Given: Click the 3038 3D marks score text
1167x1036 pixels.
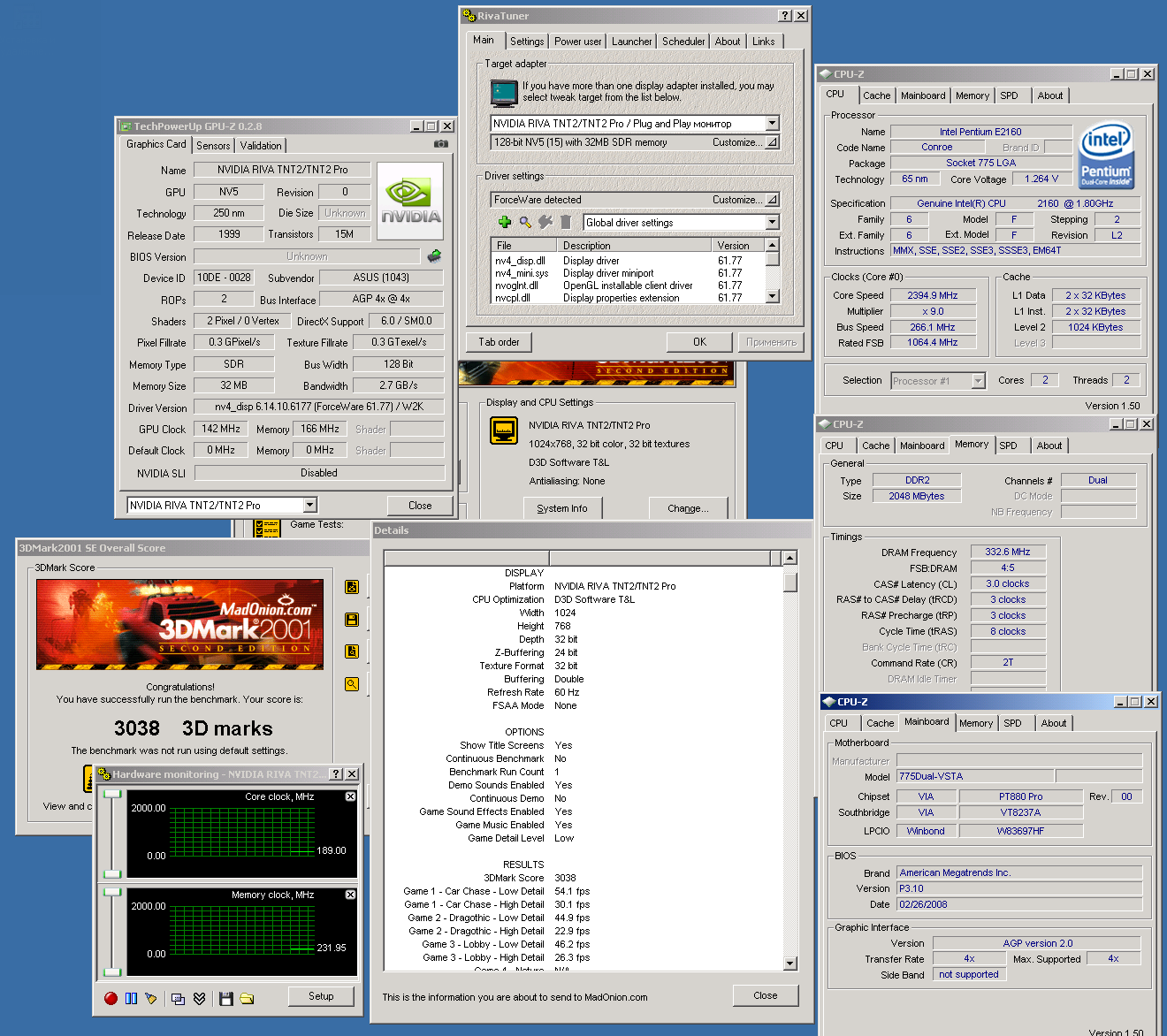Looking at the screenshot, I should (x=194, y=728).
